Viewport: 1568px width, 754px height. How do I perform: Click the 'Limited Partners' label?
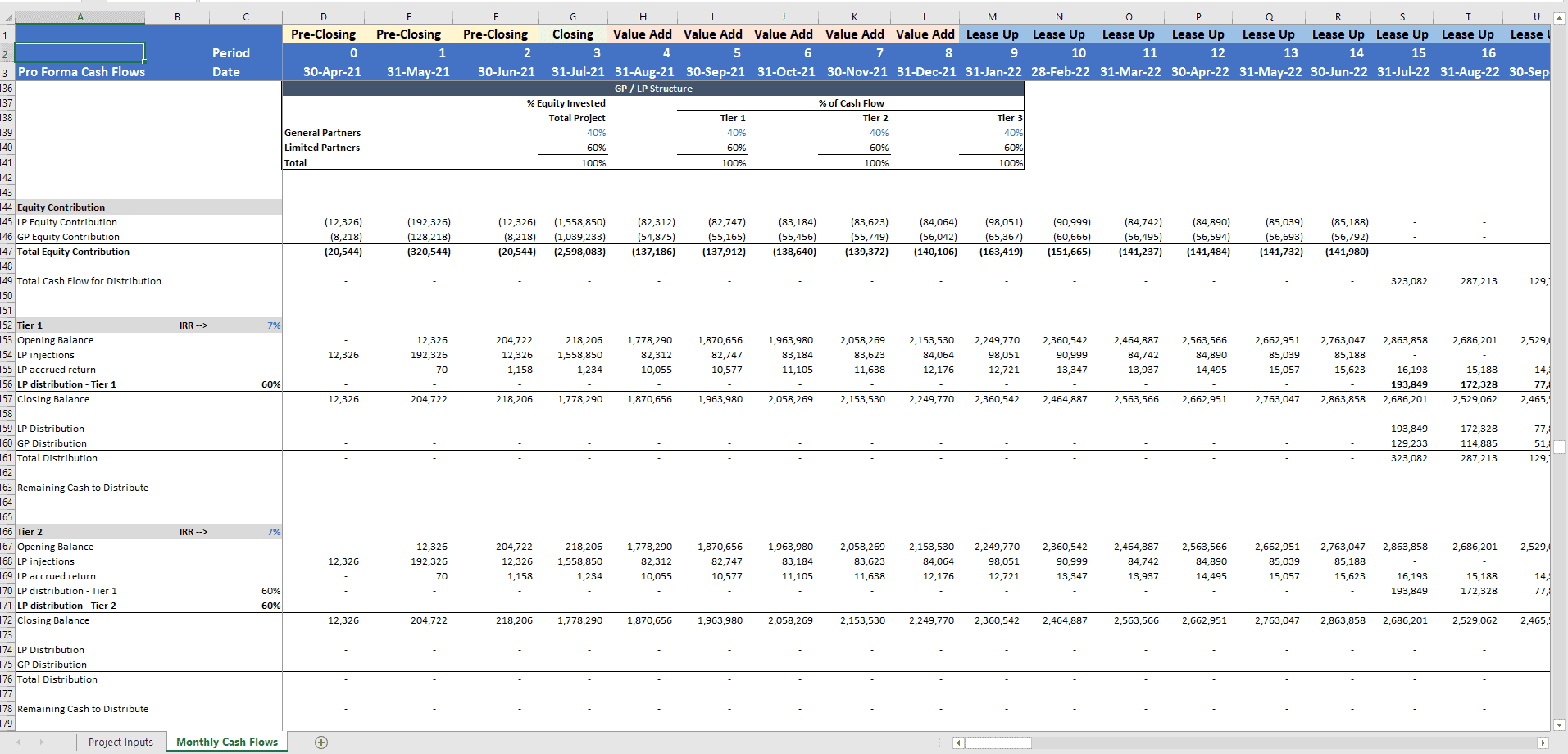coord(322,148)
